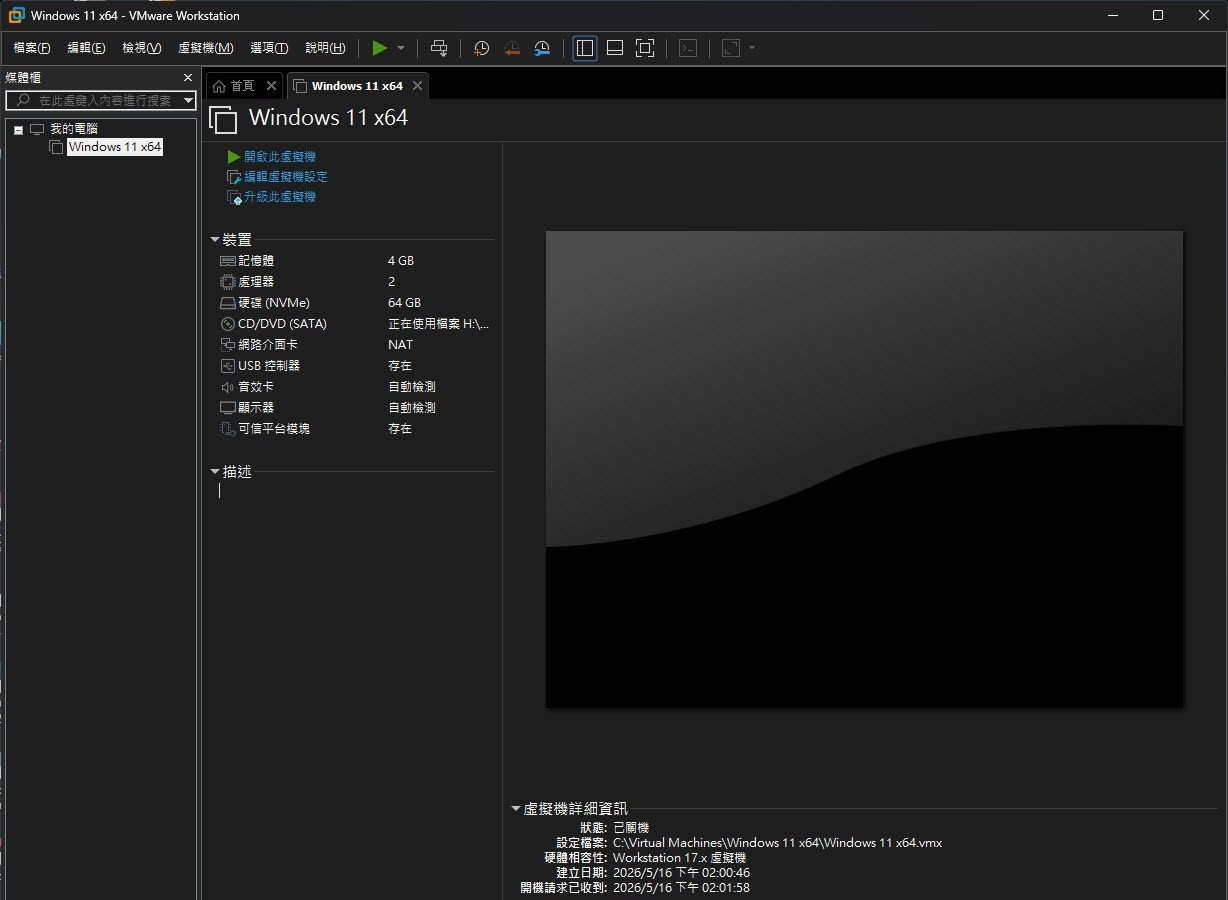Screen dimensions: 1228x900
Task: Collapse the 描述 section
Action: 215,471
